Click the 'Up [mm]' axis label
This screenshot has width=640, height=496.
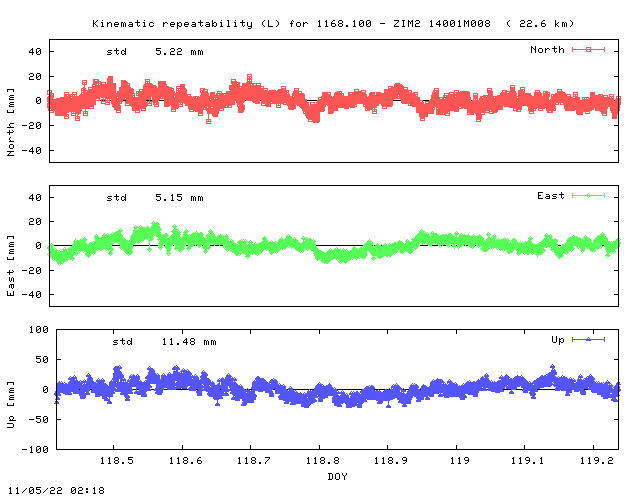11,405
